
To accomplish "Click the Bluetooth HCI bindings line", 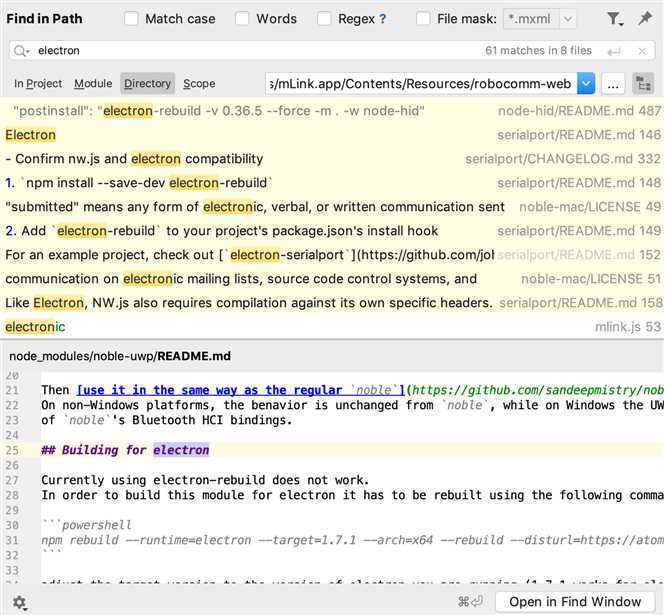I will point(167,420).
